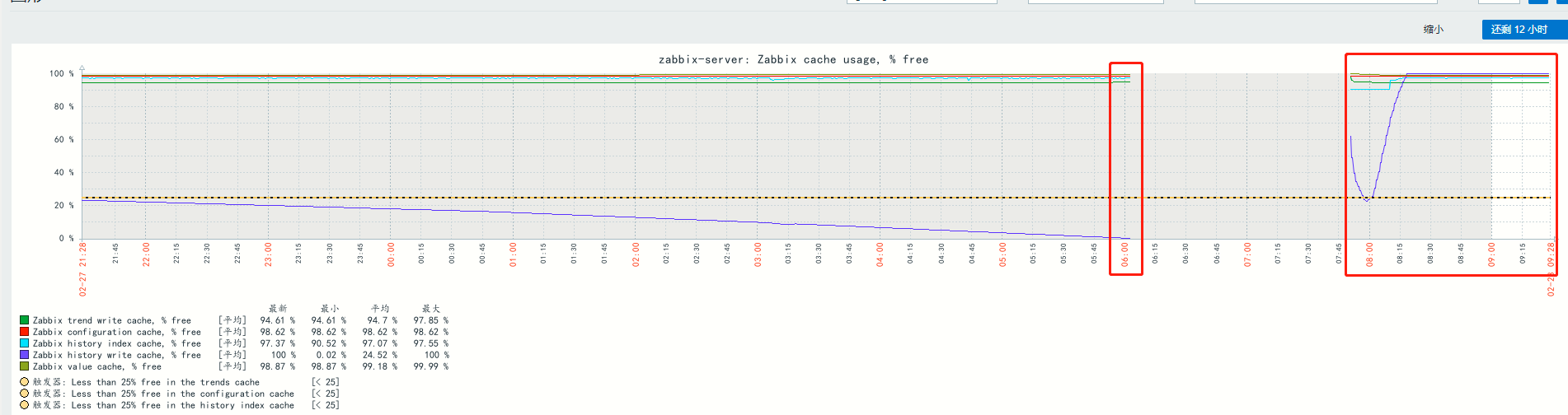Click the 22:00 time axis label

146,254
